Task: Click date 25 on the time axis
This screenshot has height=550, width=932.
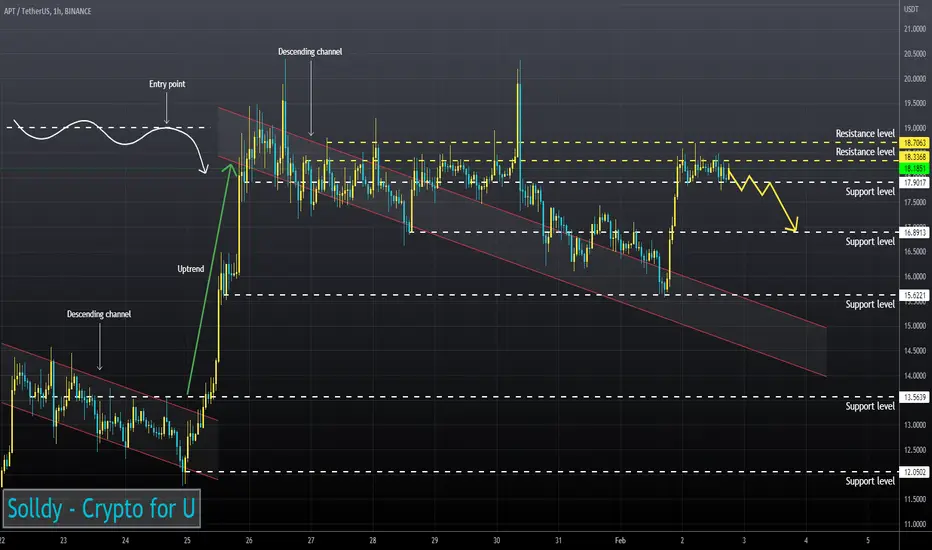Action: pos(187,540)
